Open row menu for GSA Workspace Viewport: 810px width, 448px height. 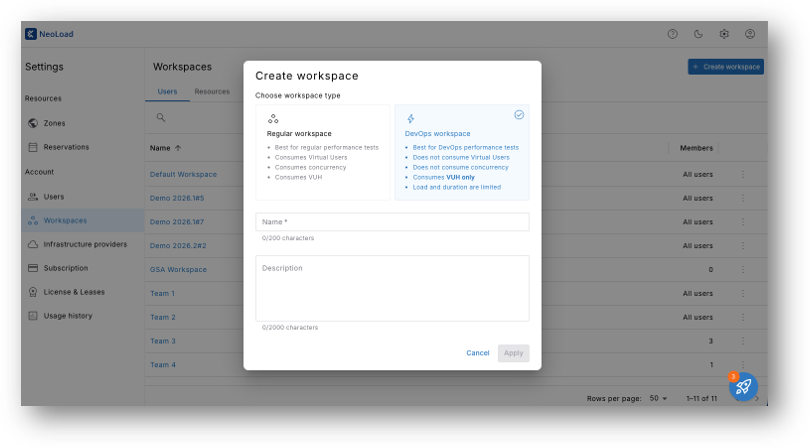(x=743, y=270)
